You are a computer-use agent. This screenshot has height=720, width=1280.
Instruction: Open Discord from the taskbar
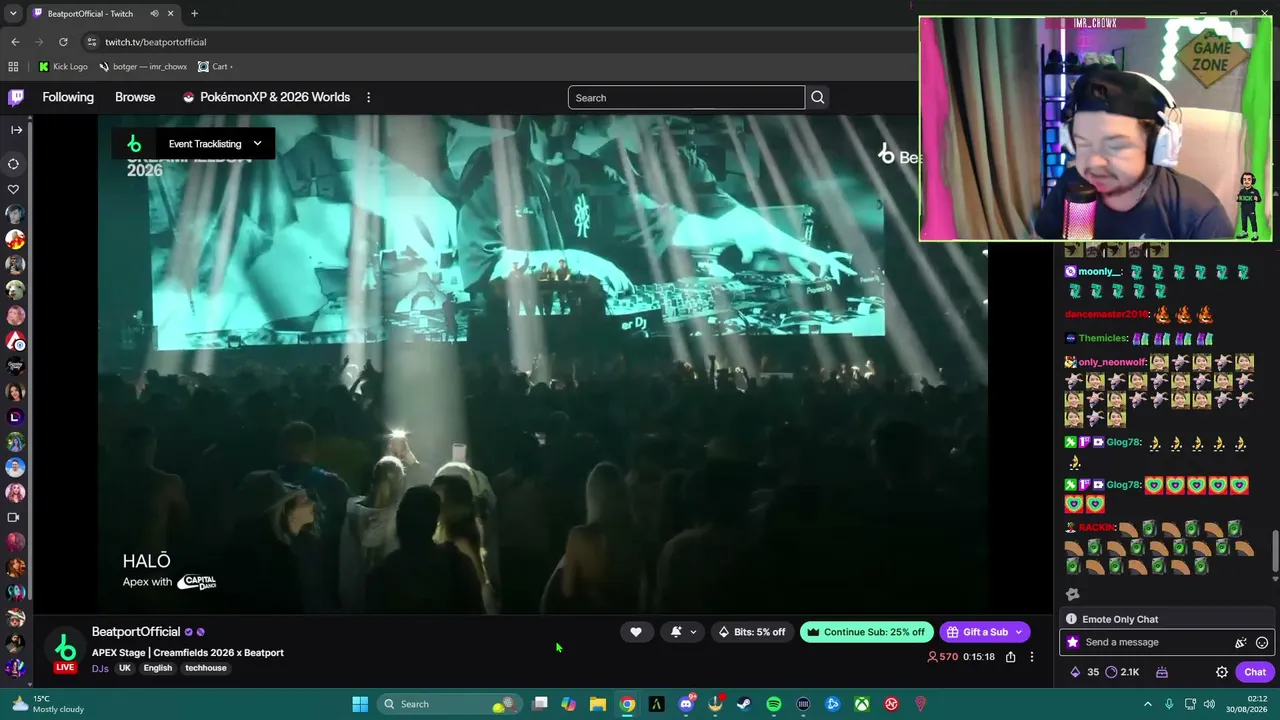(686, 704)
